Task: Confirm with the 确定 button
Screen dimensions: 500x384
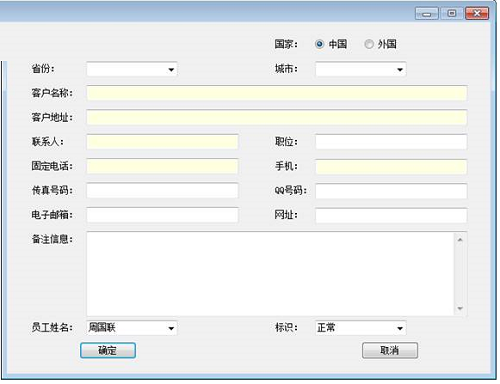Action: [x=108, y=351]
